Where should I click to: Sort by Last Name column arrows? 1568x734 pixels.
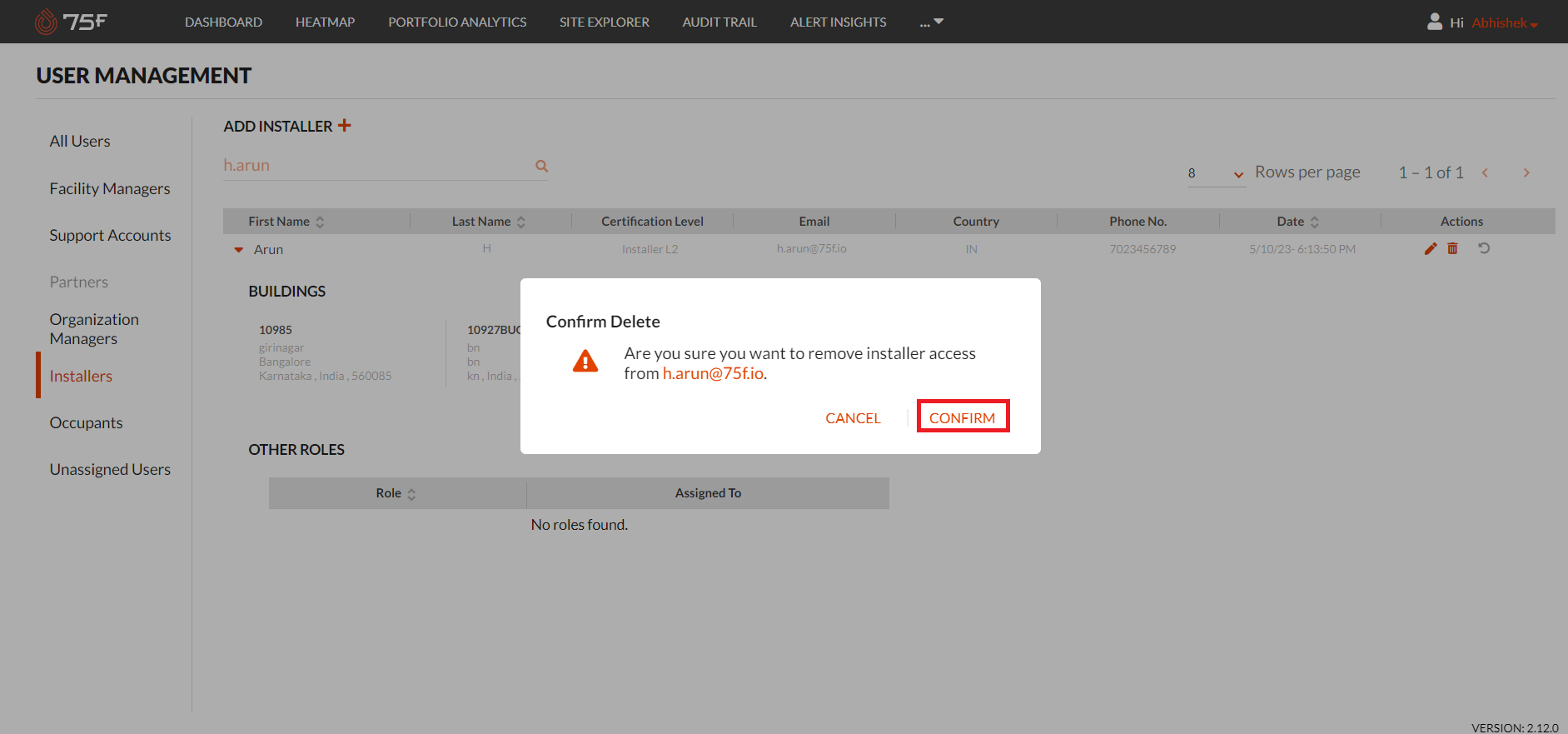[x=521, y=222]
